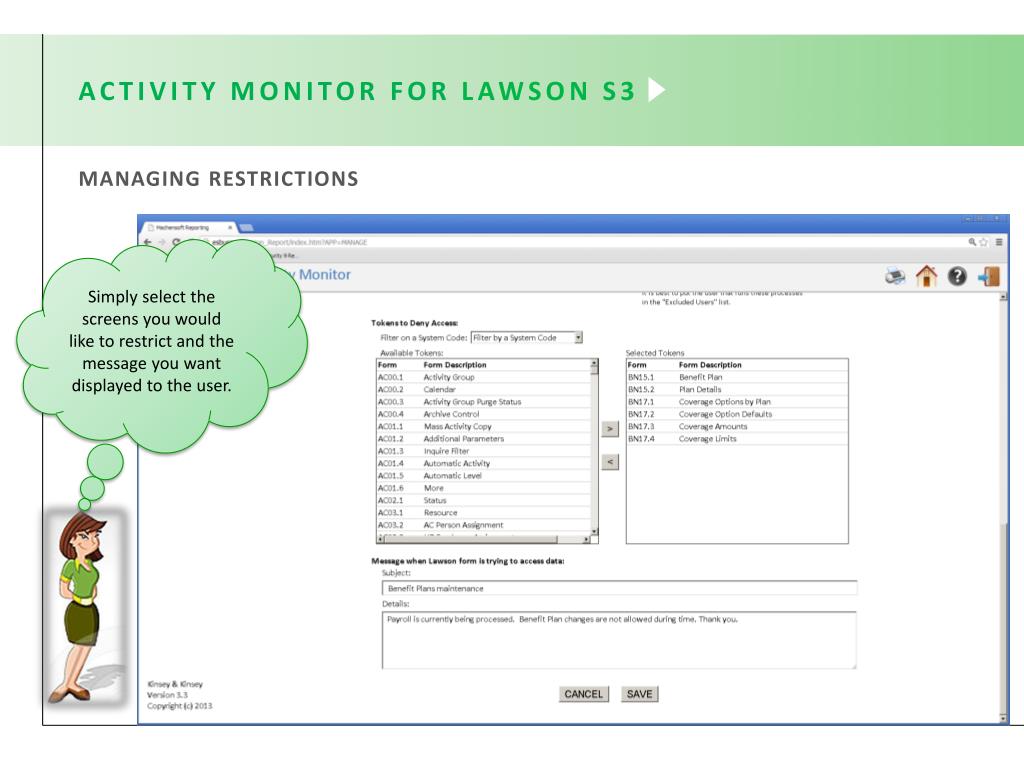This screenshot has height=768, width=1024.
Task: Select AC01.4 Automatic Activity token
Action: pyautogui.click(x=483, y=464)
